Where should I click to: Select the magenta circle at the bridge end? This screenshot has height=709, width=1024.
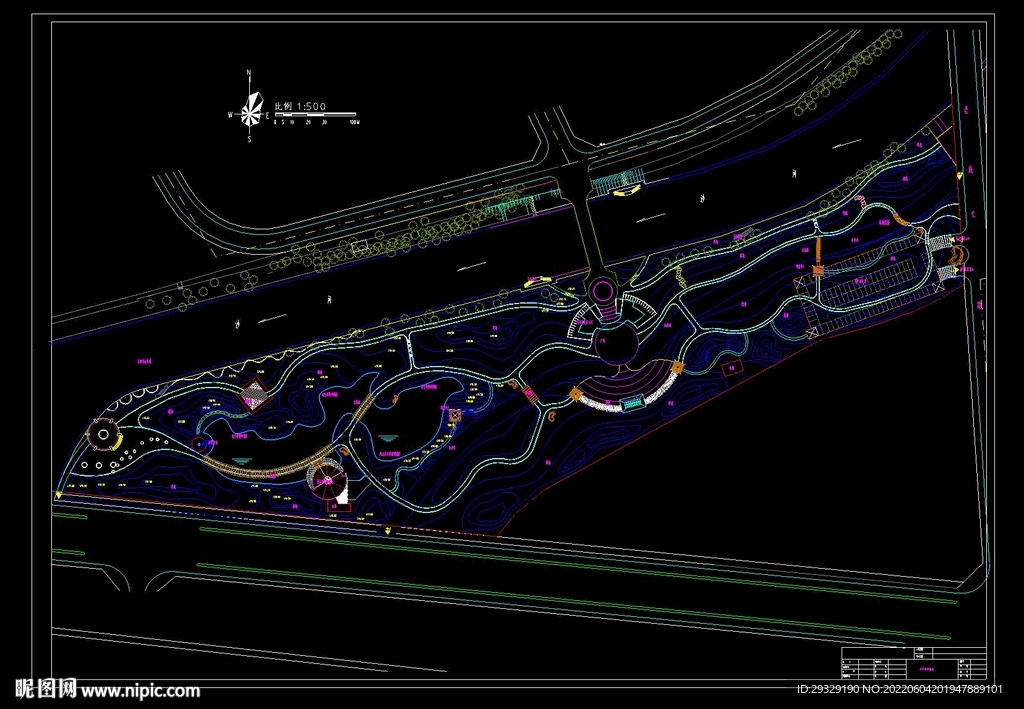tap(604, 291)
